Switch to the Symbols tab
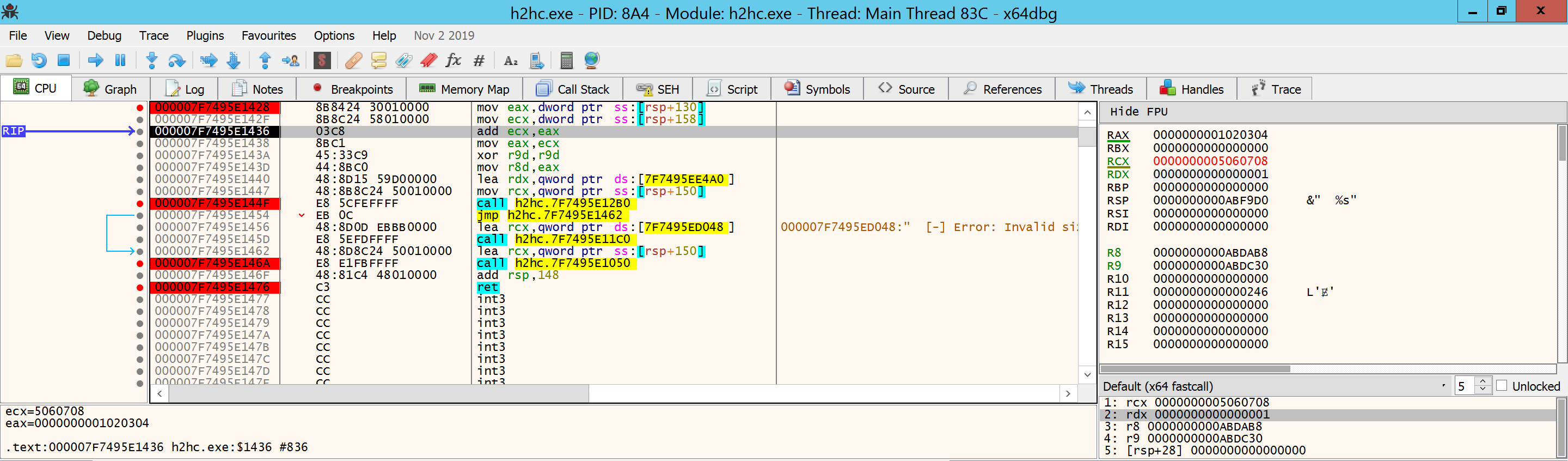This screenshot has width=1568, height=461. click(x=817, y=89)
